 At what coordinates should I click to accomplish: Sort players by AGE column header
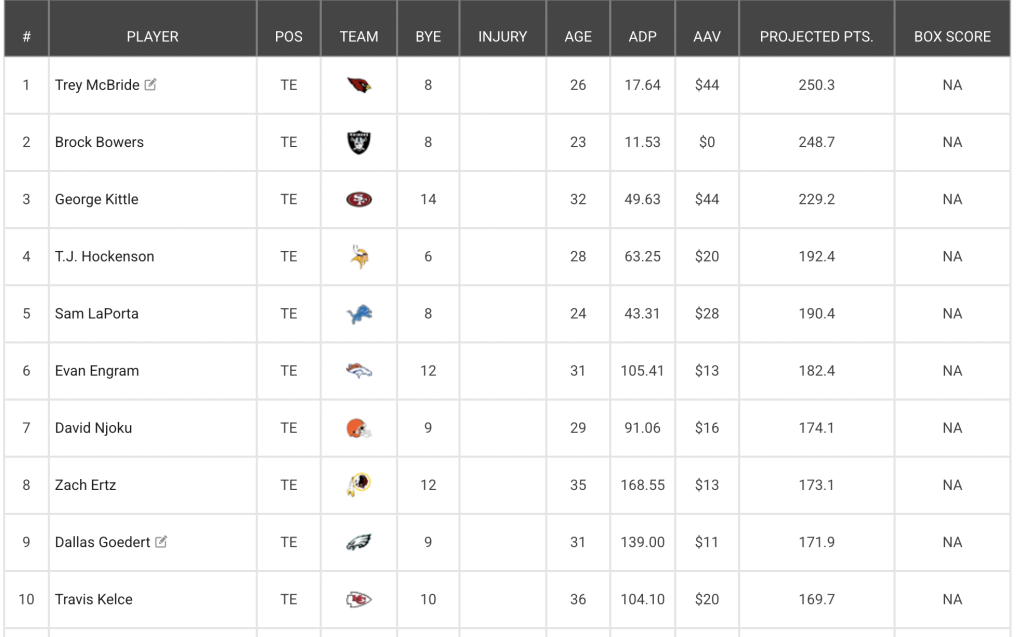[x=578, y=37]
